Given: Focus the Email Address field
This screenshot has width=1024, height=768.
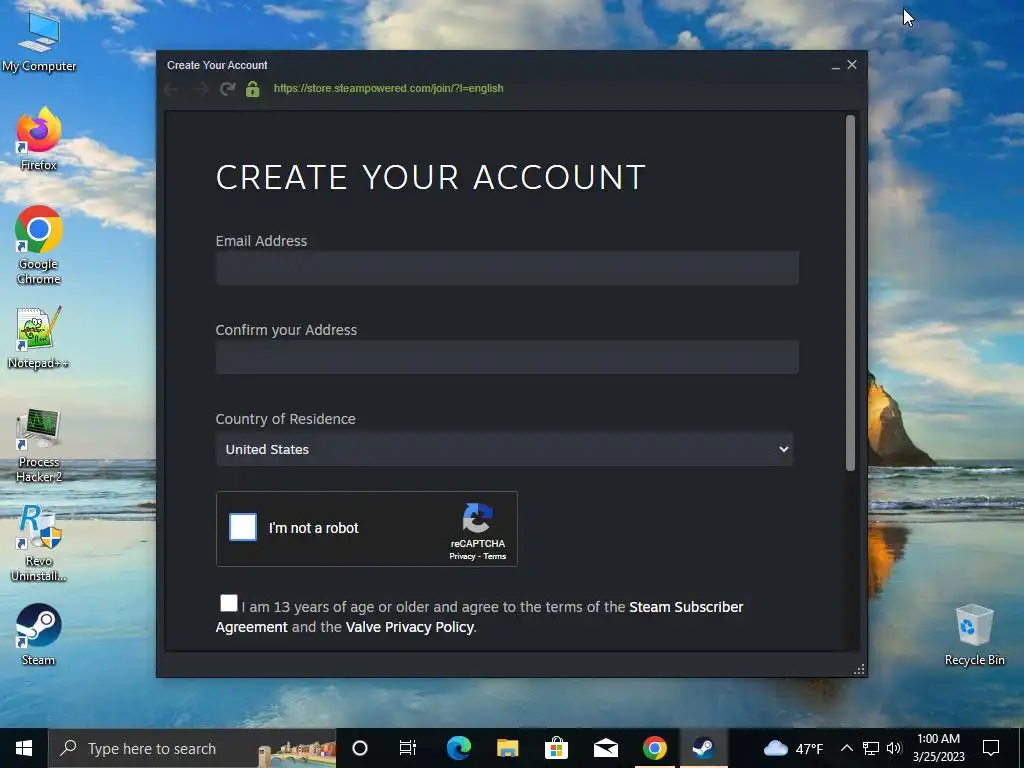Looking at the screenshot, I should (x=507, y=268).
